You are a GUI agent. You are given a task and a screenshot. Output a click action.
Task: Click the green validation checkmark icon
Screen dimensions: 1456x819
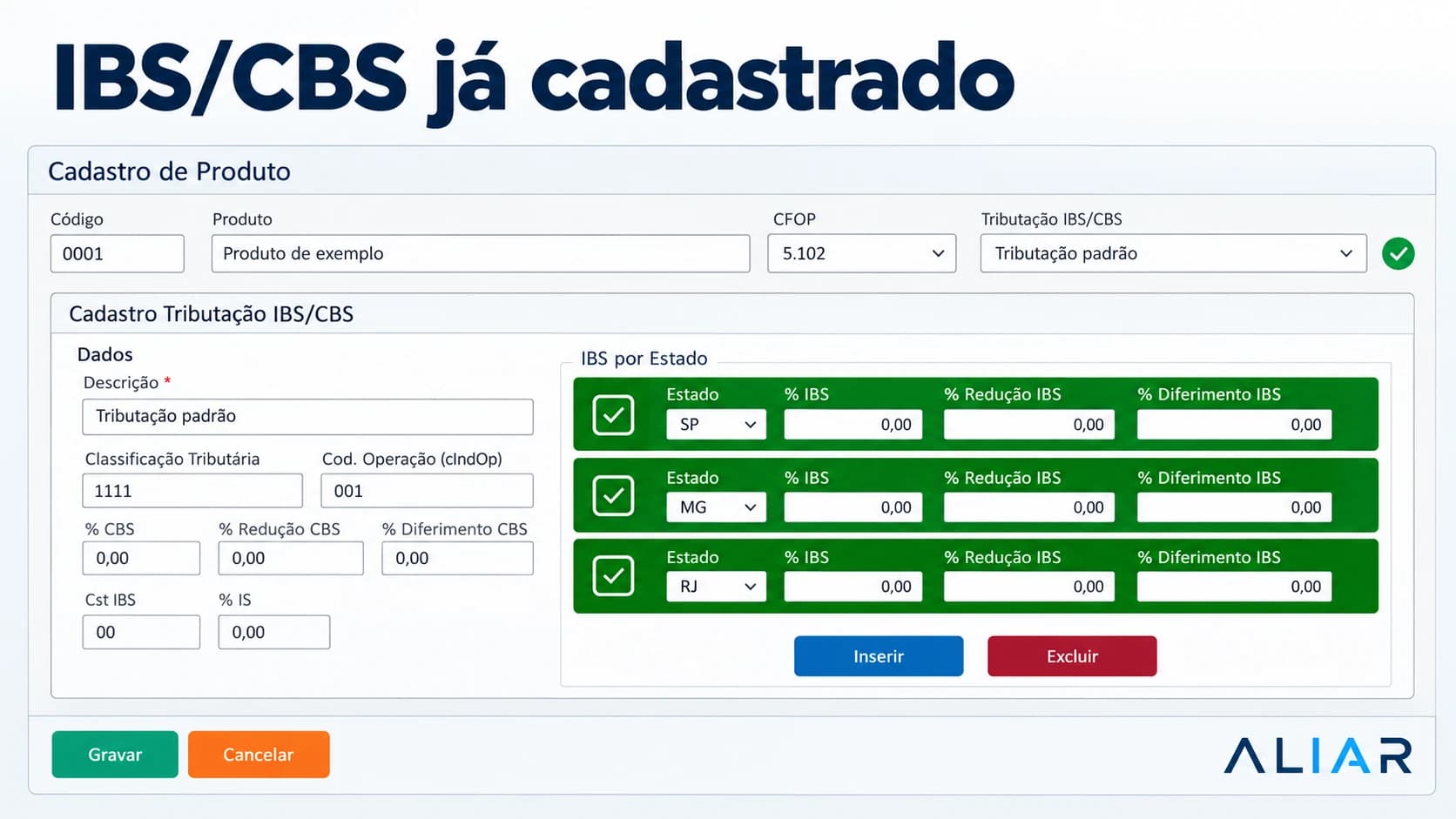tap(1398, 253)
